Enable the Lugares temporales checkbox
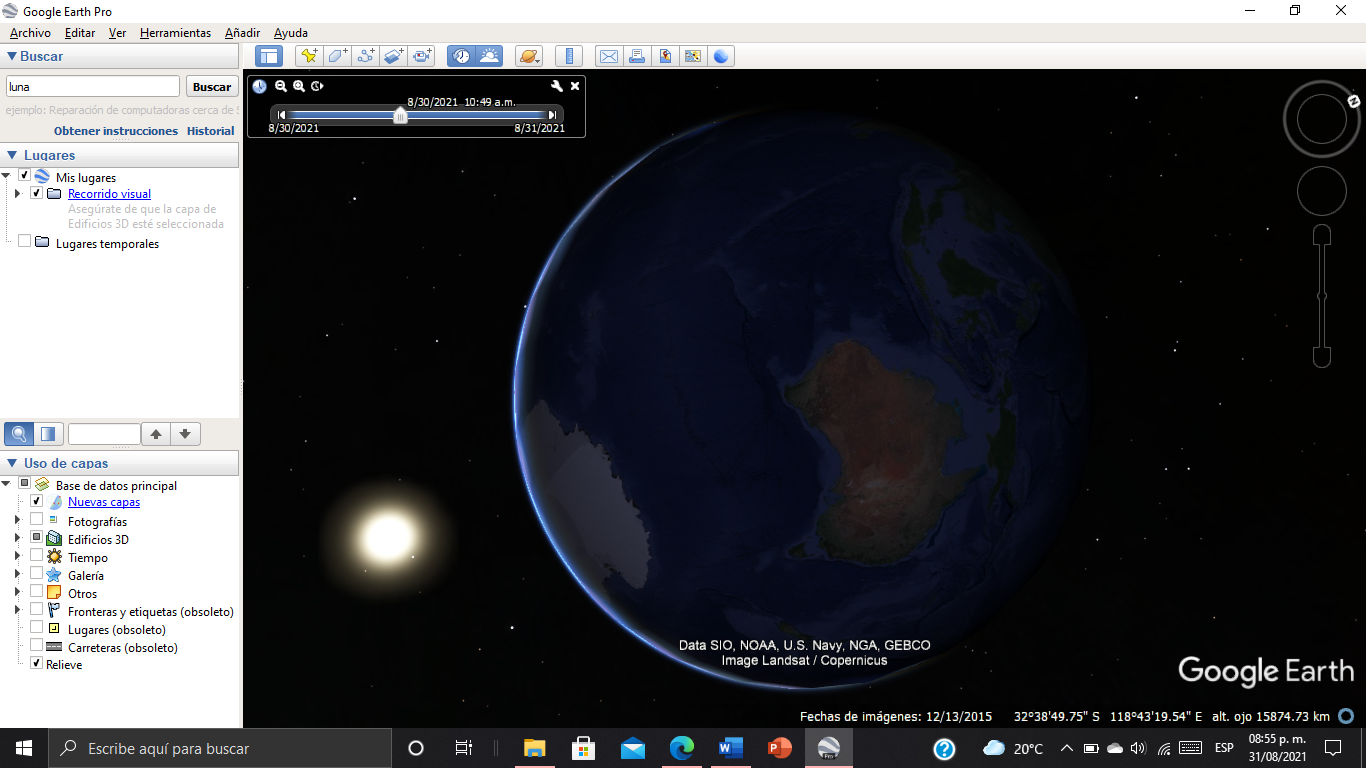The image size is (1366, 768). [25, 241]
